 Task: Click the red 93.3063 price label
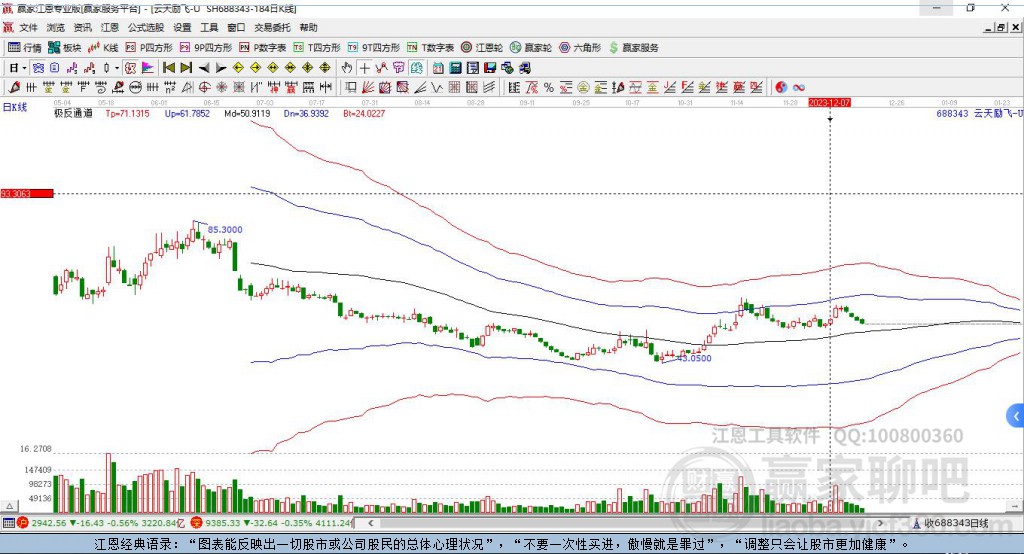click(x=27, y=193)
